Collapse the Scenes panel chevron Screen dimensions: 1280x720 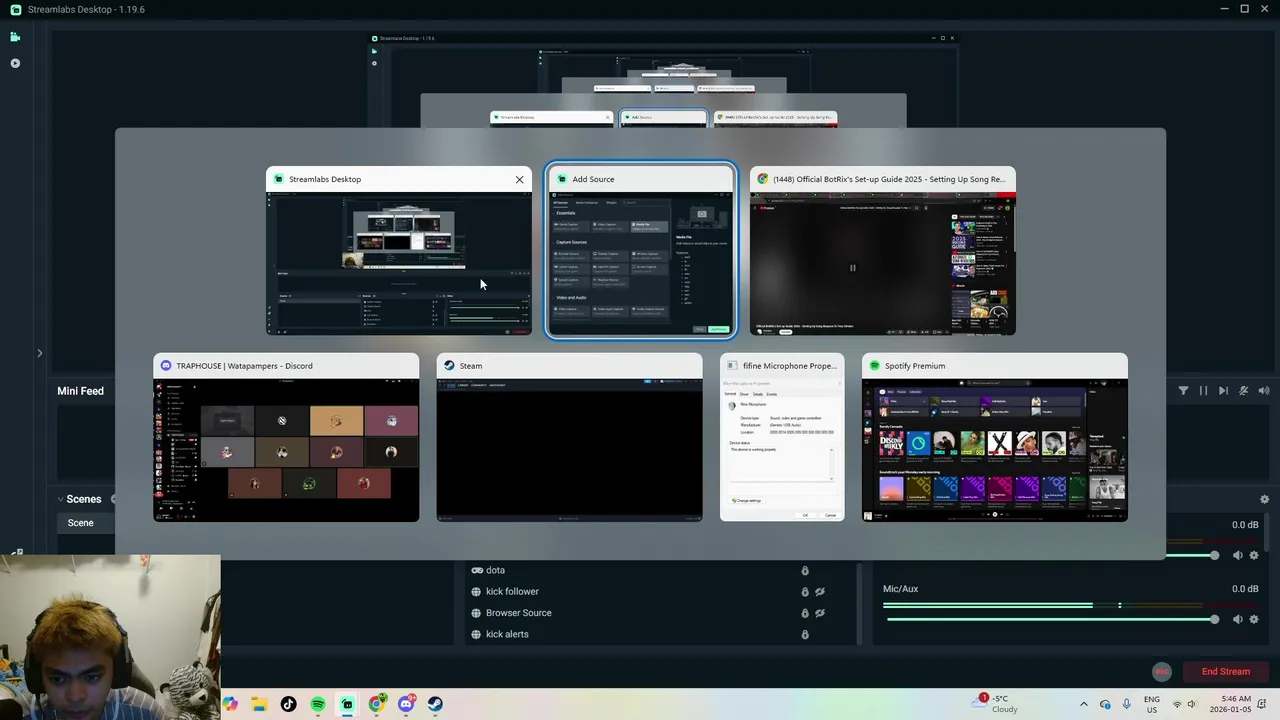coord(60,499)
